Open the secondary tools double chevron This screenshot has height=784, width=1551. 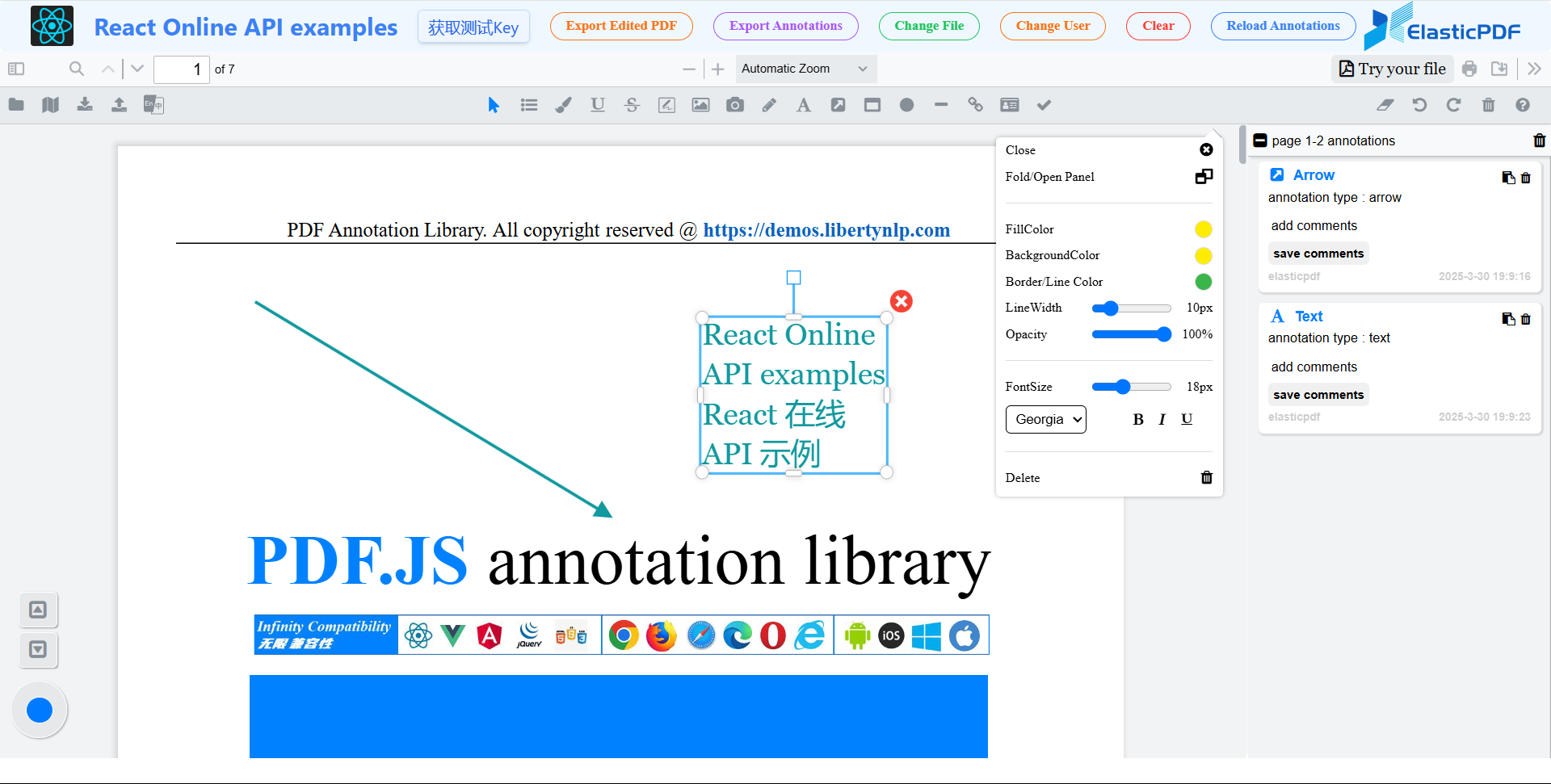pyautogui.click(x=1534, y=69)
